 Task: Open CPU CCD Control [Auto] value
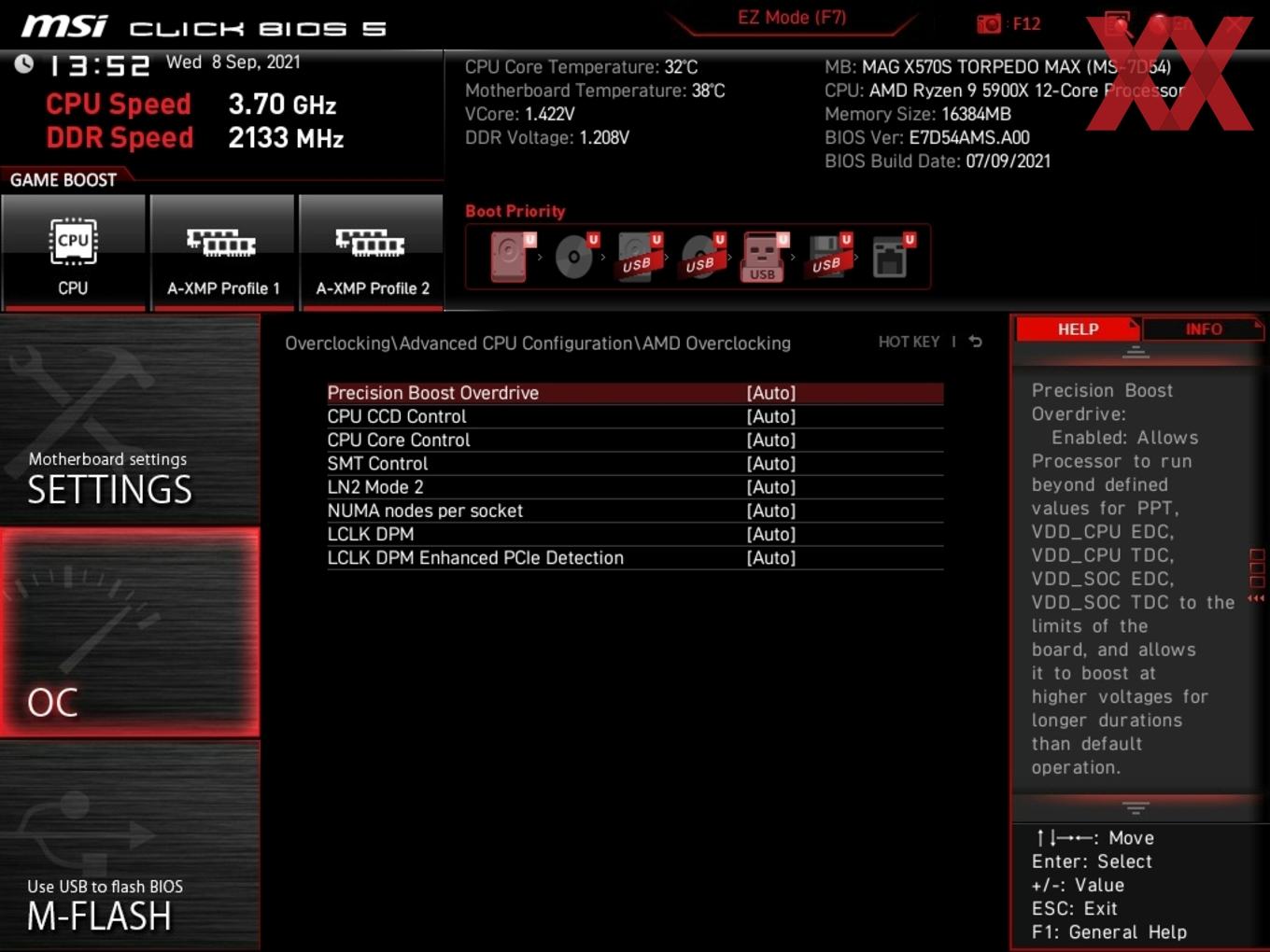click(x=771, y=416)
